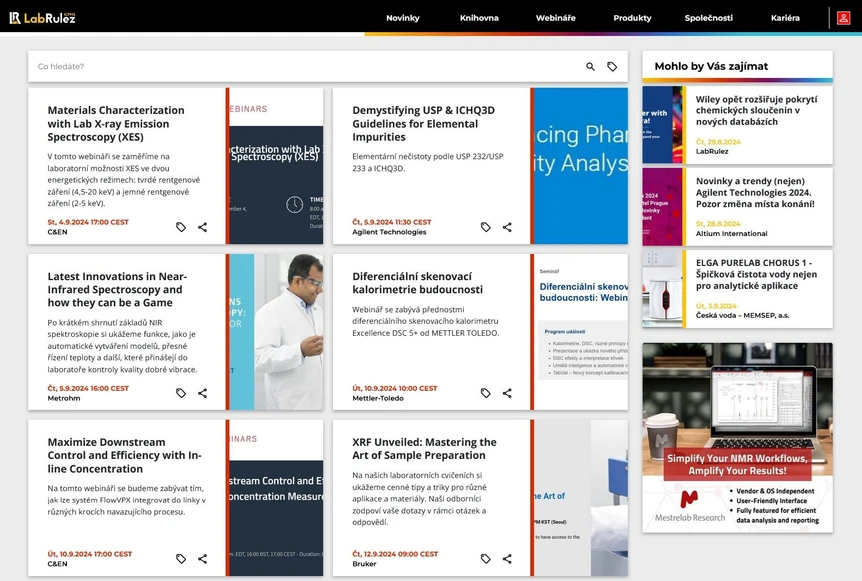The width and height of the screenshot is (862, 581).
Task: Share the Demystifying USP & ICHQ3D webinar
Action: 507,227
